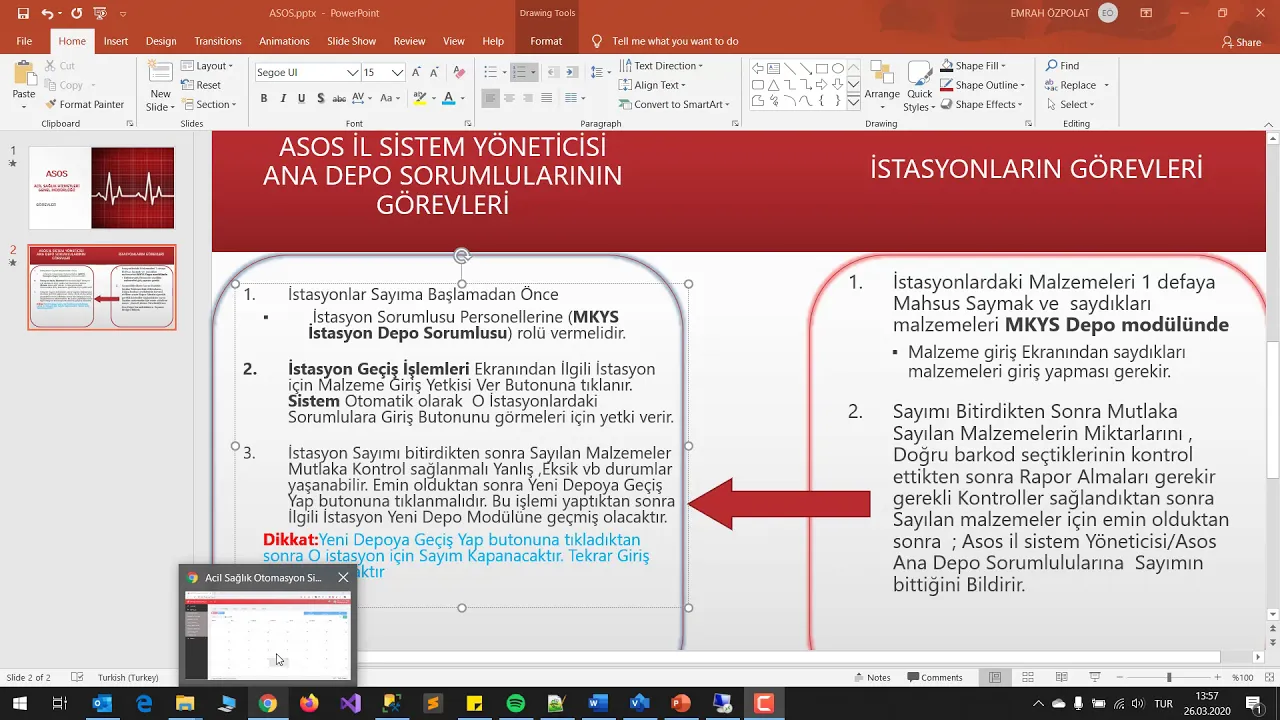
Task: Expand the shapes gallery
Action: (853, 102)
